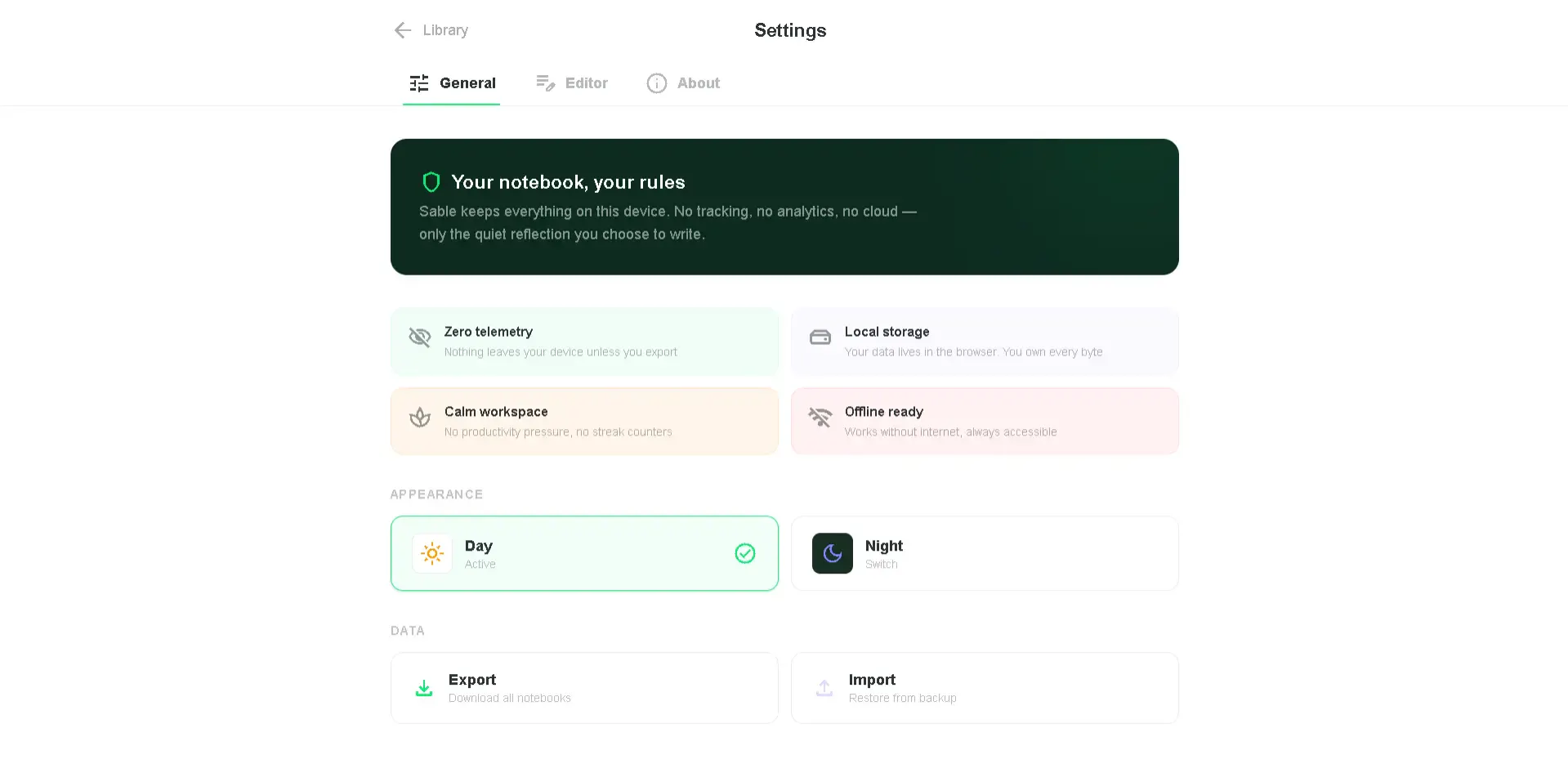Image resolution: width=1568 pixels, height=764 pixels.
Task: Click the Calm workspace card title
Action: (496, 412)
